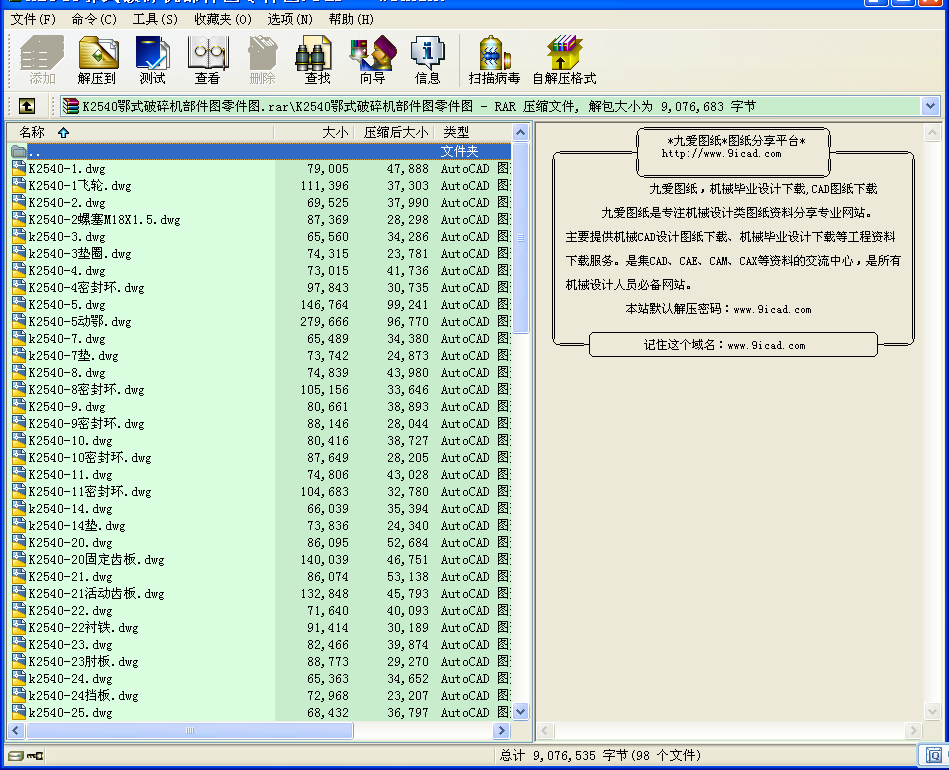The image size is (949, 770).
Task: Open the 文件 menu
Action: point(28,19)
